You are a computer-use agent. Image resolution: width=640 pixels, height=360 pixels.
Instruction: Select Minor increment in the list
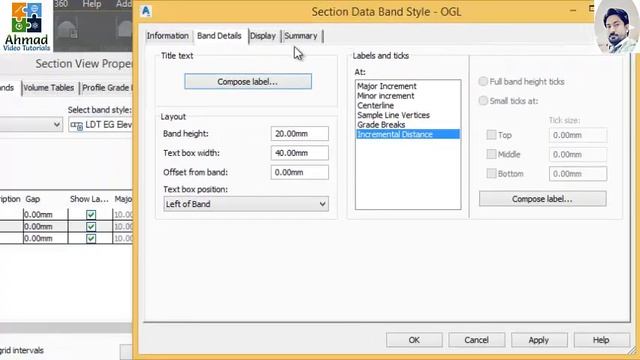[x=386, y=96]
